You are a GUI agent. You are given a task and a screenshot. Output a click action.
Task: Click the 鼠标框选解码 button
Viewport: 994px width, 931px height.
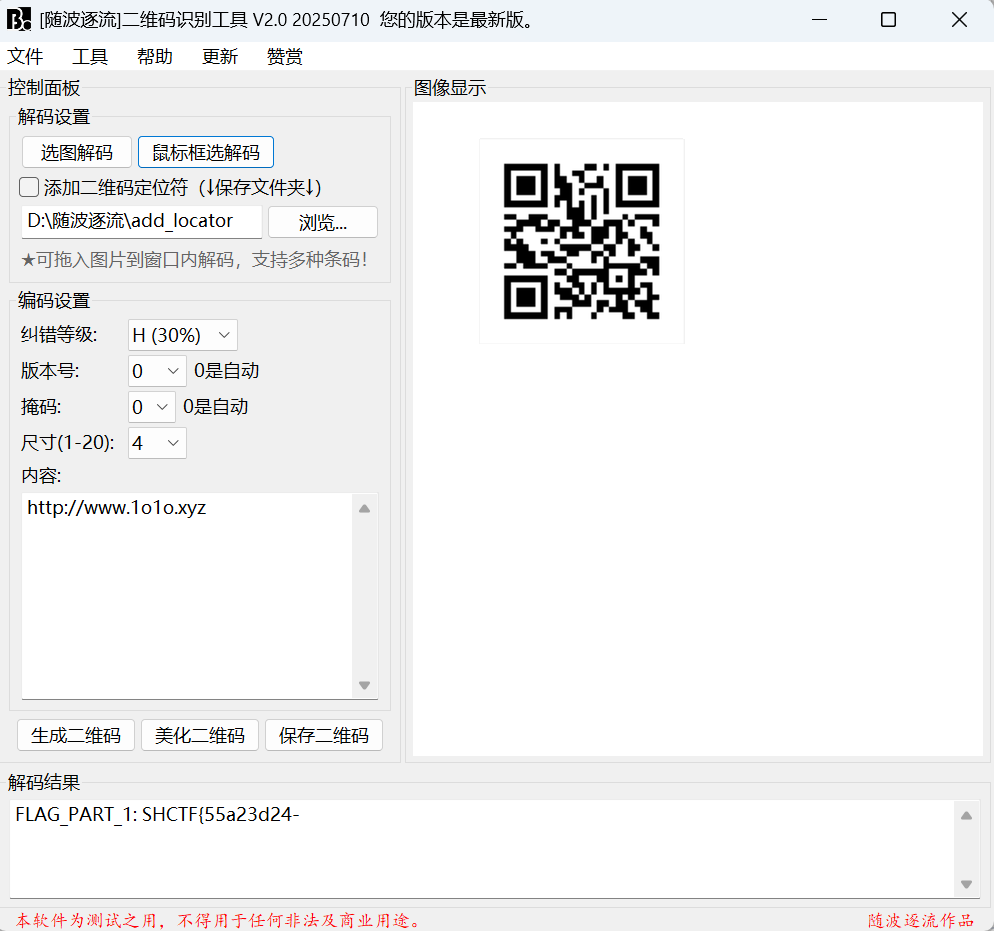coord(206,153)
